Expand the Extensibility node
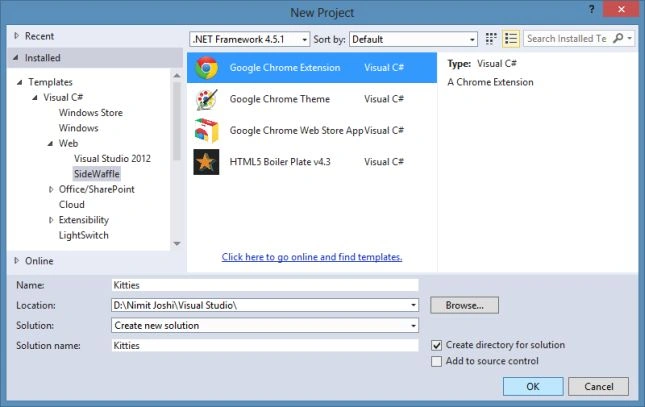 pos(51,220)
